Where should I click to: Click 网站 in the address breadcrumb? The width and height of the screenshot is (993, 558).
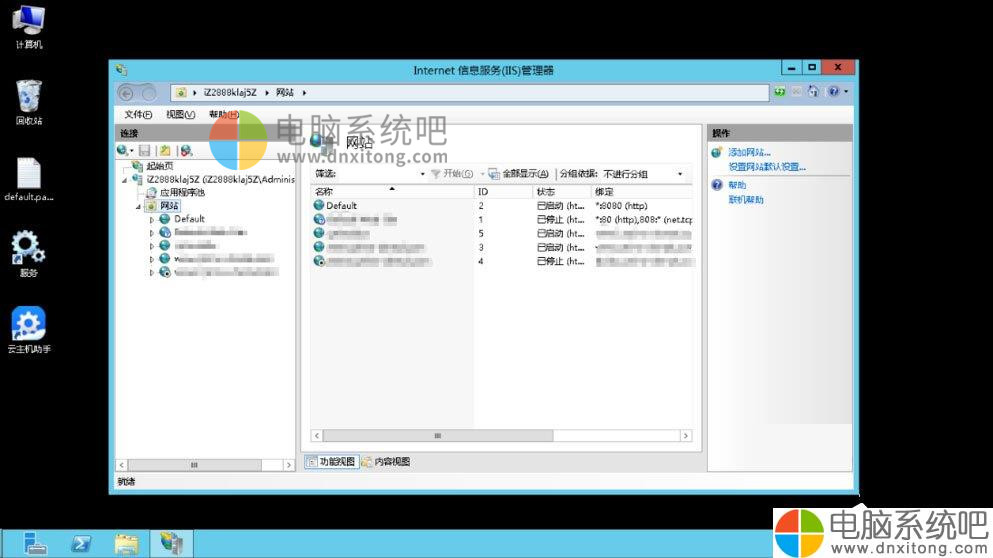click(285, 93)
